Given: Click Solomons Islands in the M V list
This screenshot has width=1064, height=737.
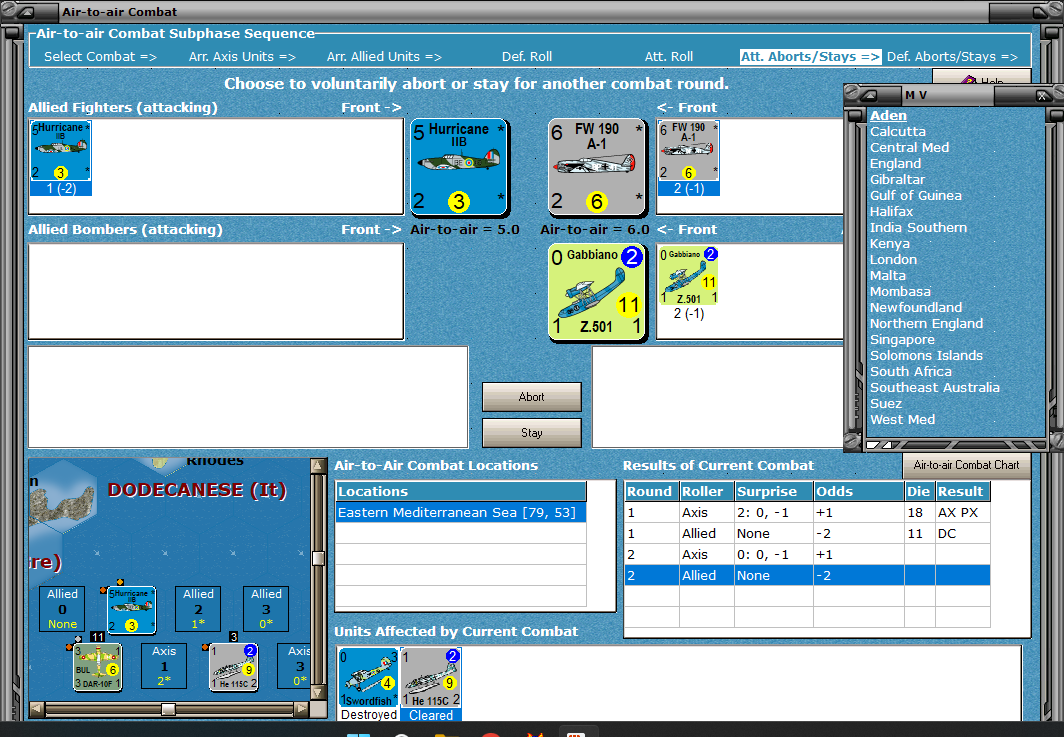Looking at the screenshot, I should (x=926, y=356).
